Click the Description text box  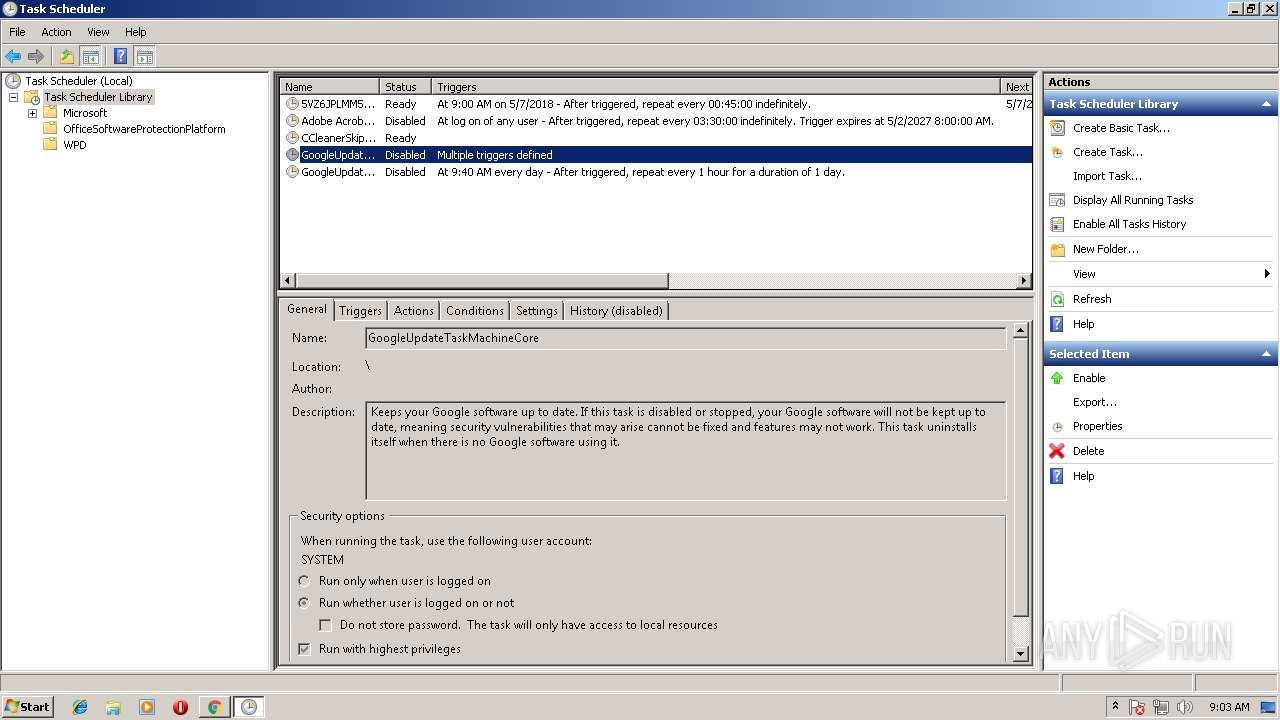(686, 450)
